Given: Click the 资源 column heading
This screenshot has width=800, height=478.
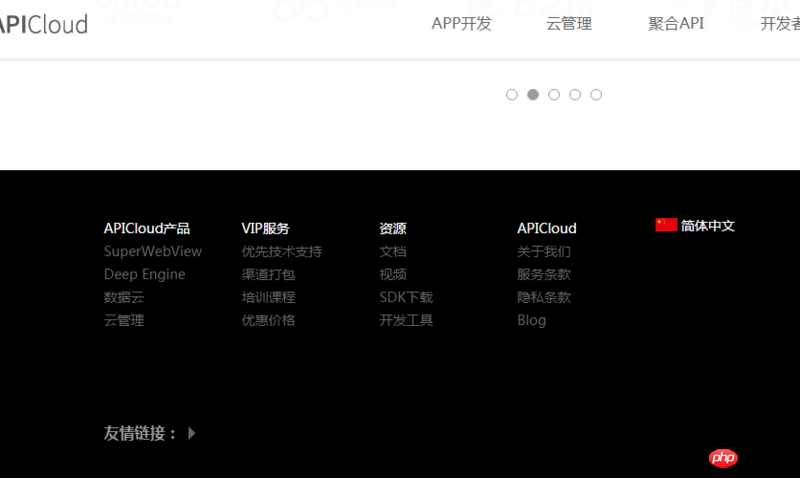Looking at the screenshot, I should [393, 228].
